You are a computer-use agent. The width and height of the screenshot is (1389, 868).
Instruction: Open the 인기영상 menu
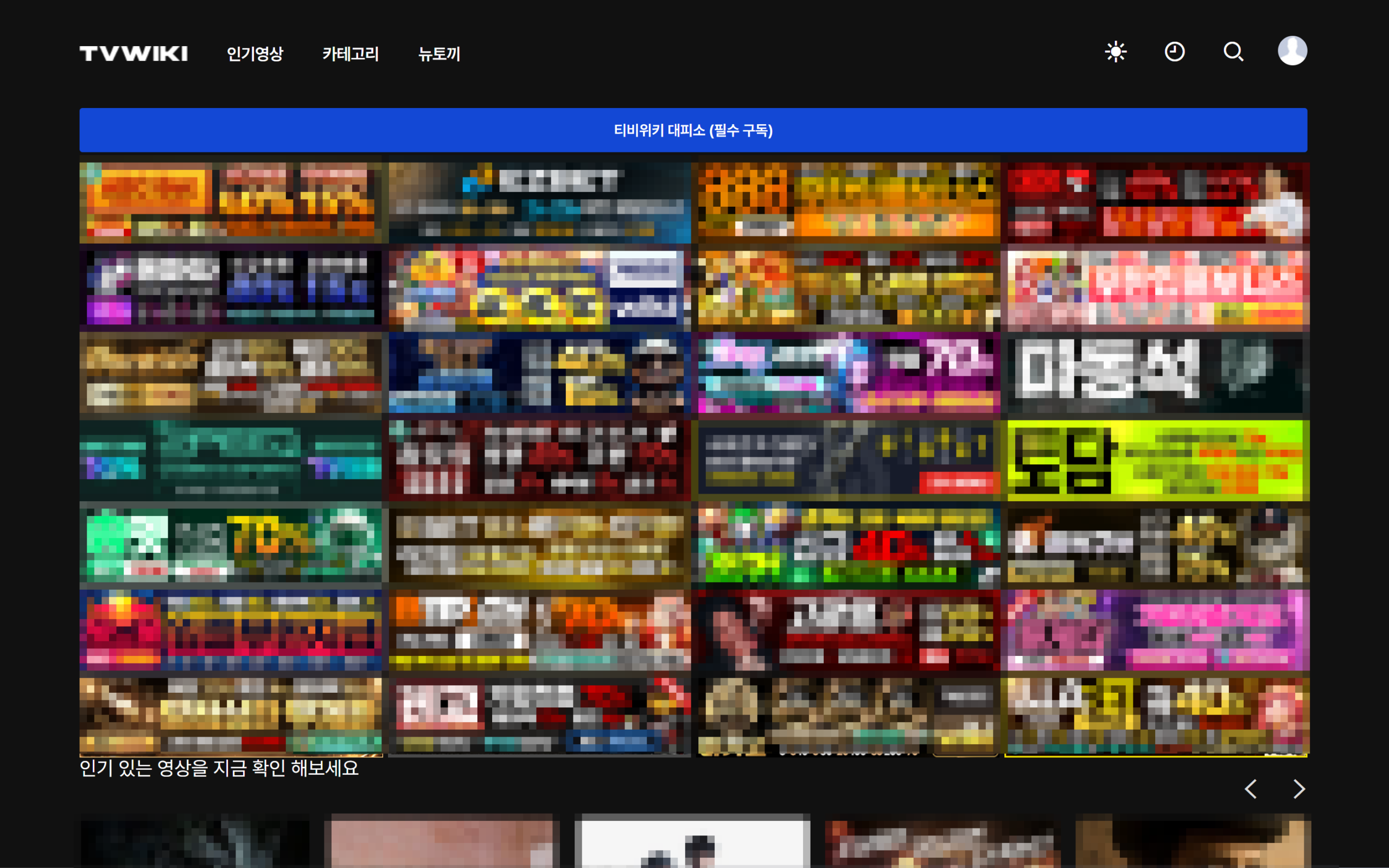point(255,54)
